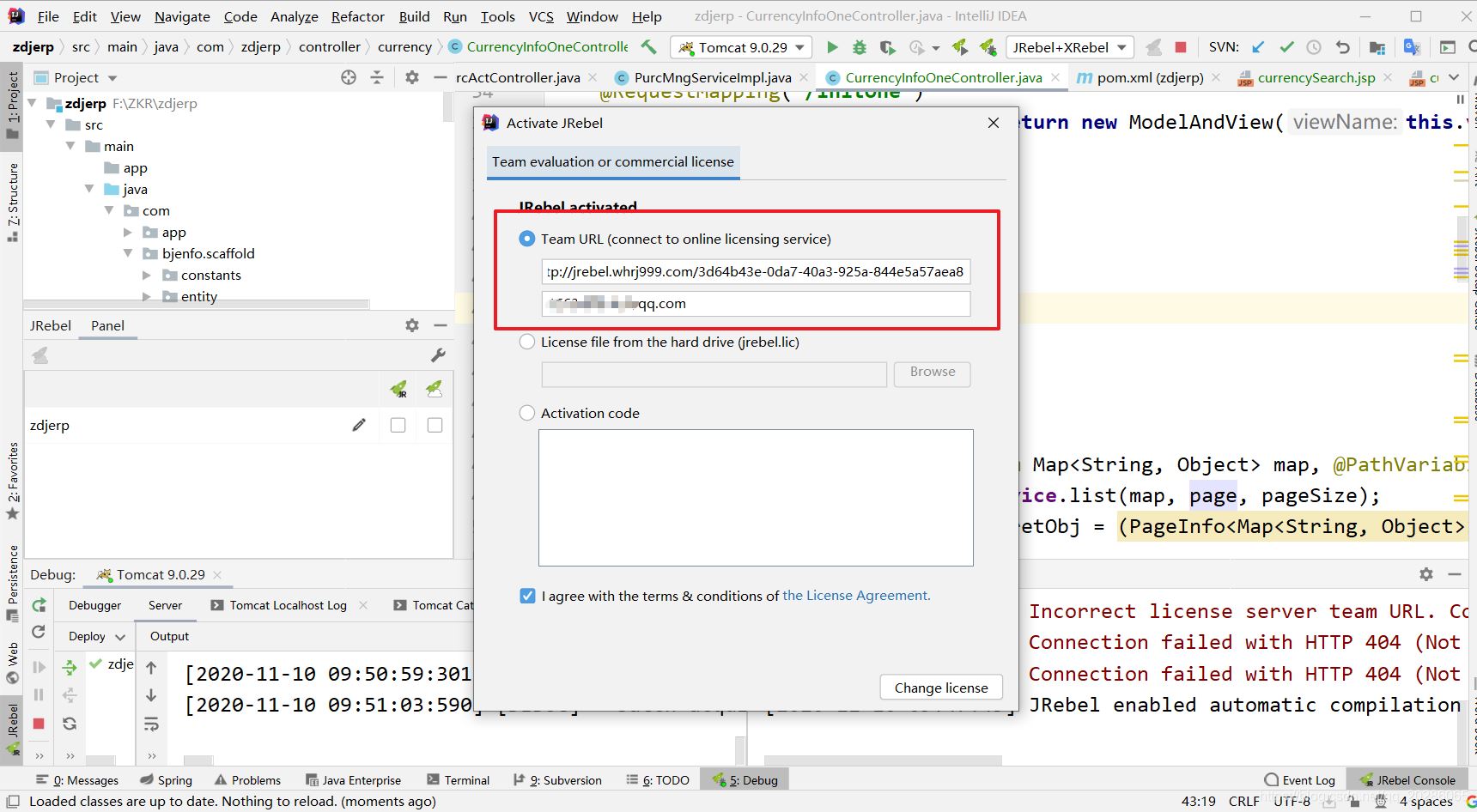Click the Debug bug icon in toolbar
Viewport: 1477px width, 812px height.
pos(859,47)
